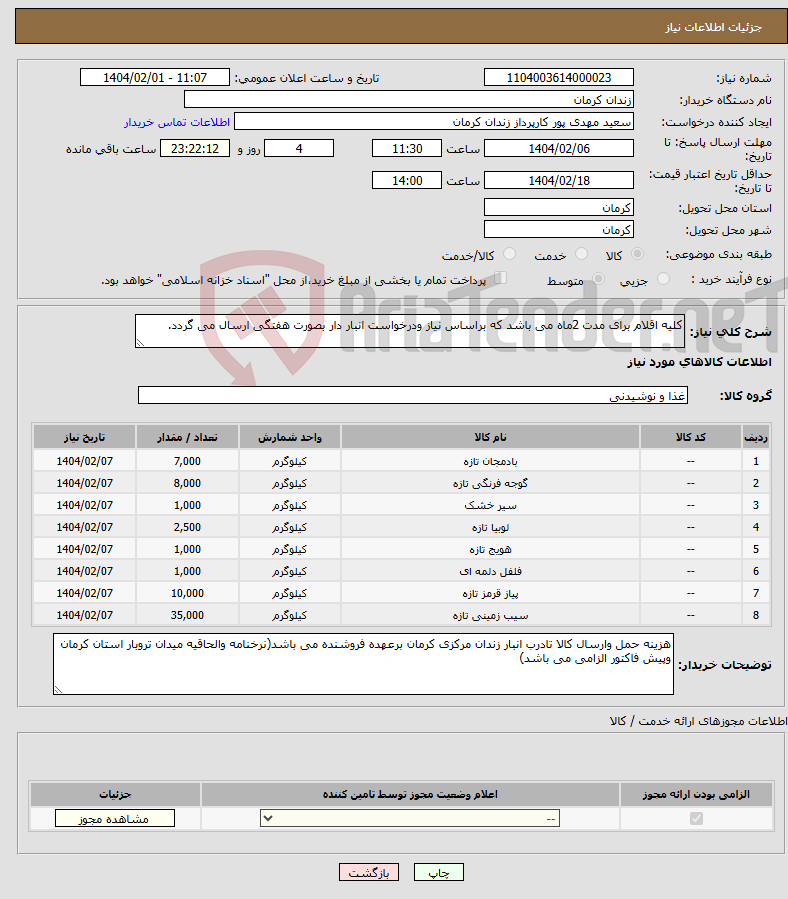Click quantity 35,000 cell
This screenshot has width=788, height=899.
(x=187, y=615)
